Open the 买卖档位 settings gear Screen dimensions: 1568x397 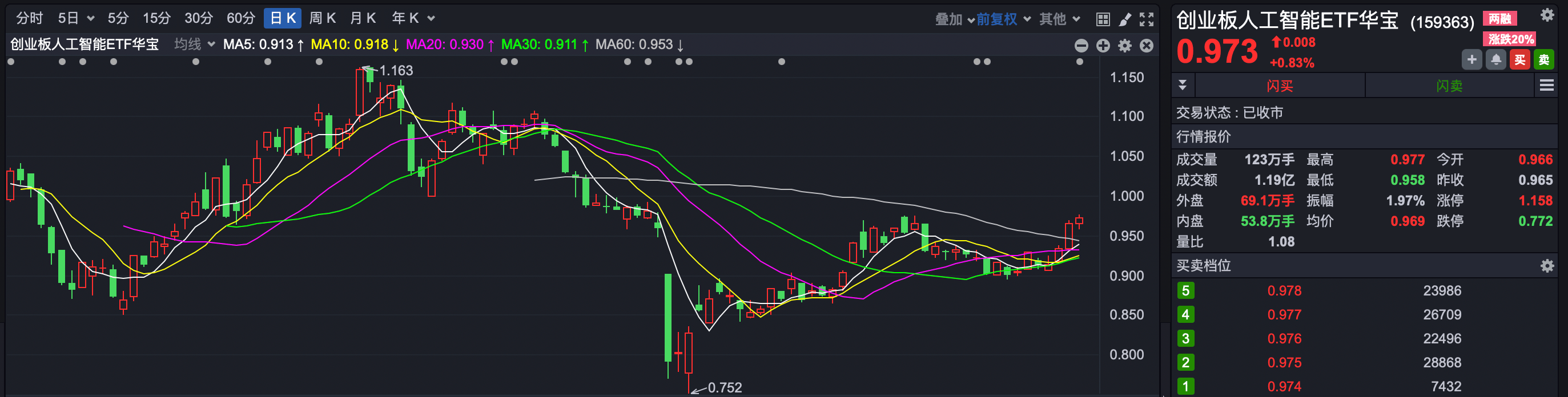coord(1547,266)
